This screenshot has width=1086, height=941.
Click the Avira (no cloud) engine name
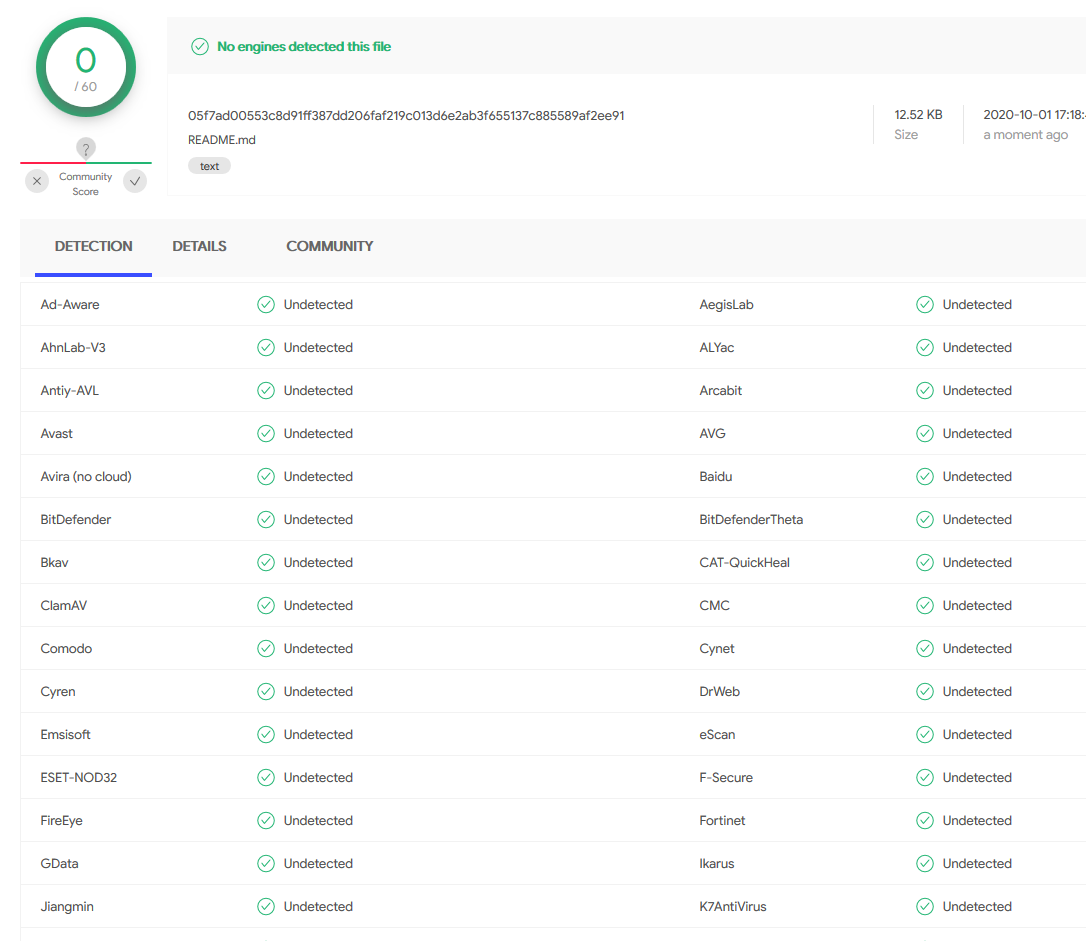click(x=86, y=476)
